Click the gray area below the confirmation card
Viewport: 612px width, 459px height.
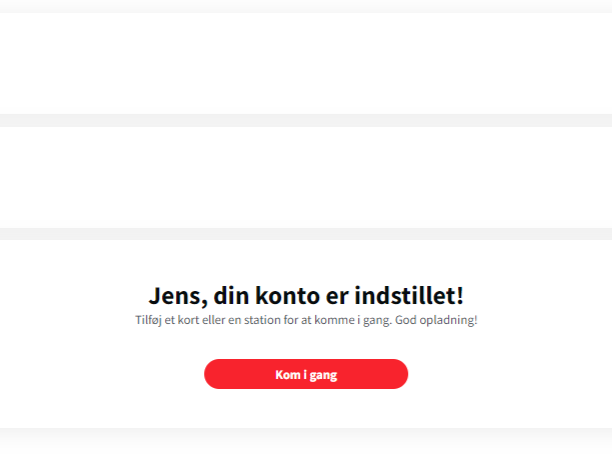click(306, 445)
